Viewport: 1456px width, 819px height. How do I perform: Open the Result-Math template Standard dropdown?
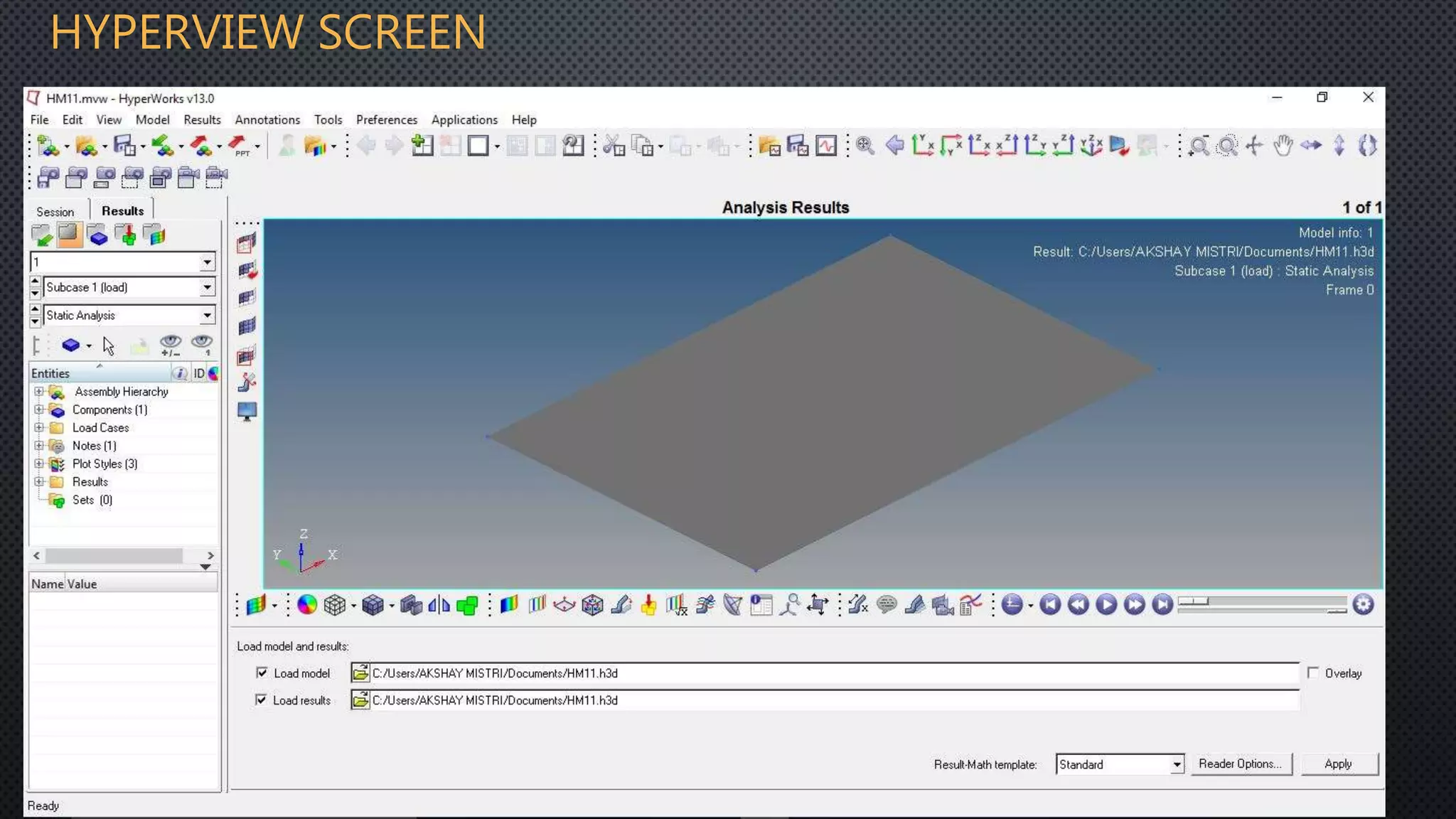point(1177,764)
